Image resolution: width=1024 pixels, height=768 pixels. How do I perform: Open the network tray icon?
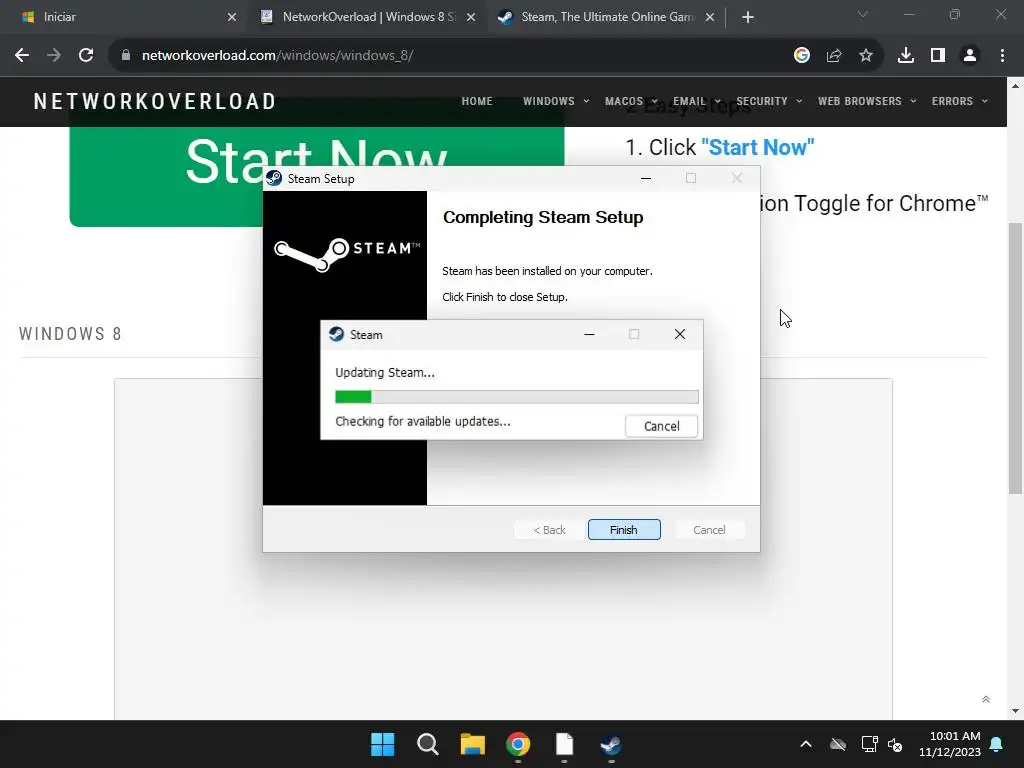(869, 744)
